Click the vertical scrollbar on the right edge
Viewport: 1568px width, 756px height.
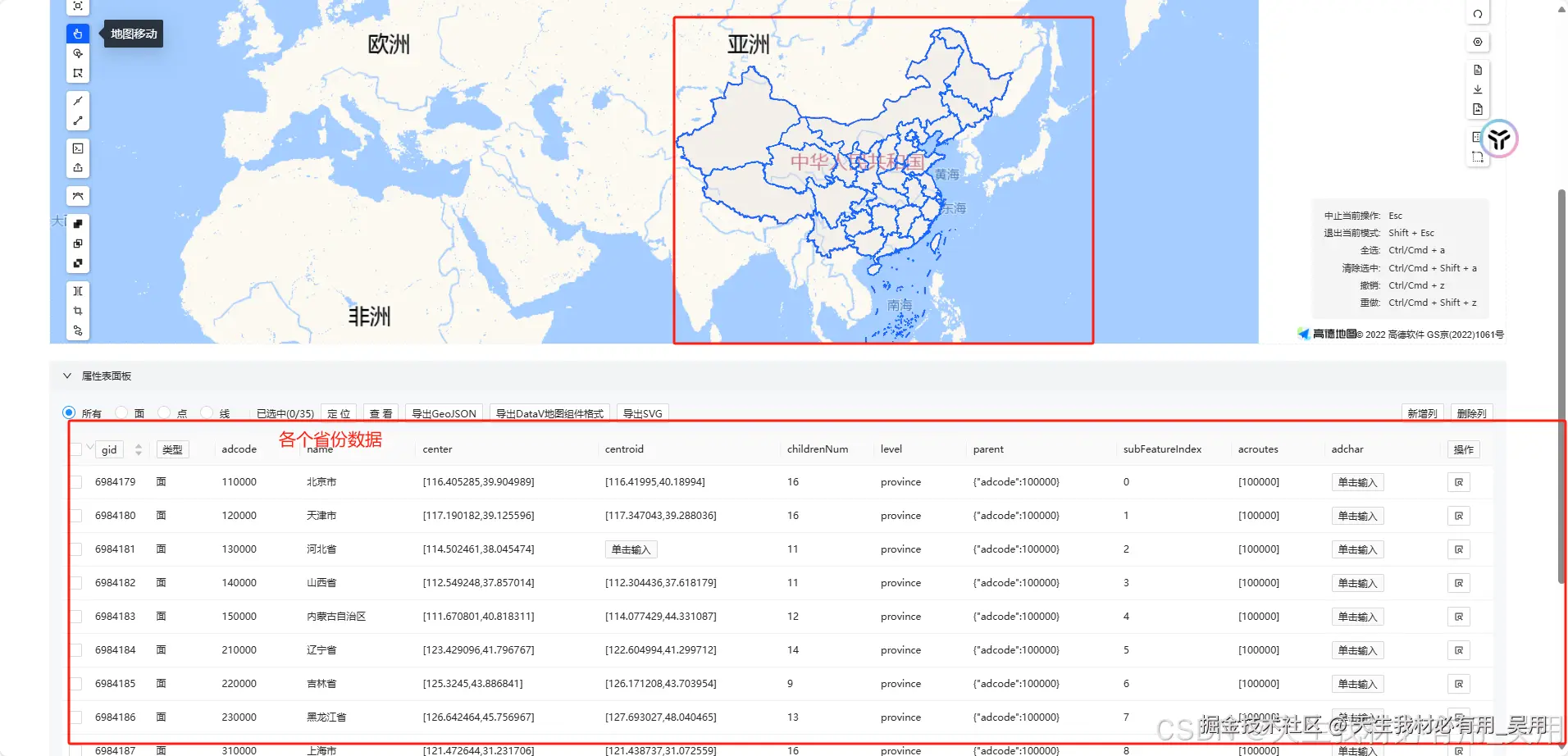pos(1562,369)
